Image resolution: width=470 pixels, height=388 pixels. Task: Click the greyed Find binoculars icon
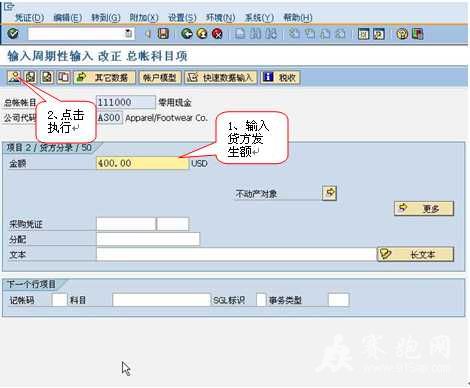click(256, 34)
